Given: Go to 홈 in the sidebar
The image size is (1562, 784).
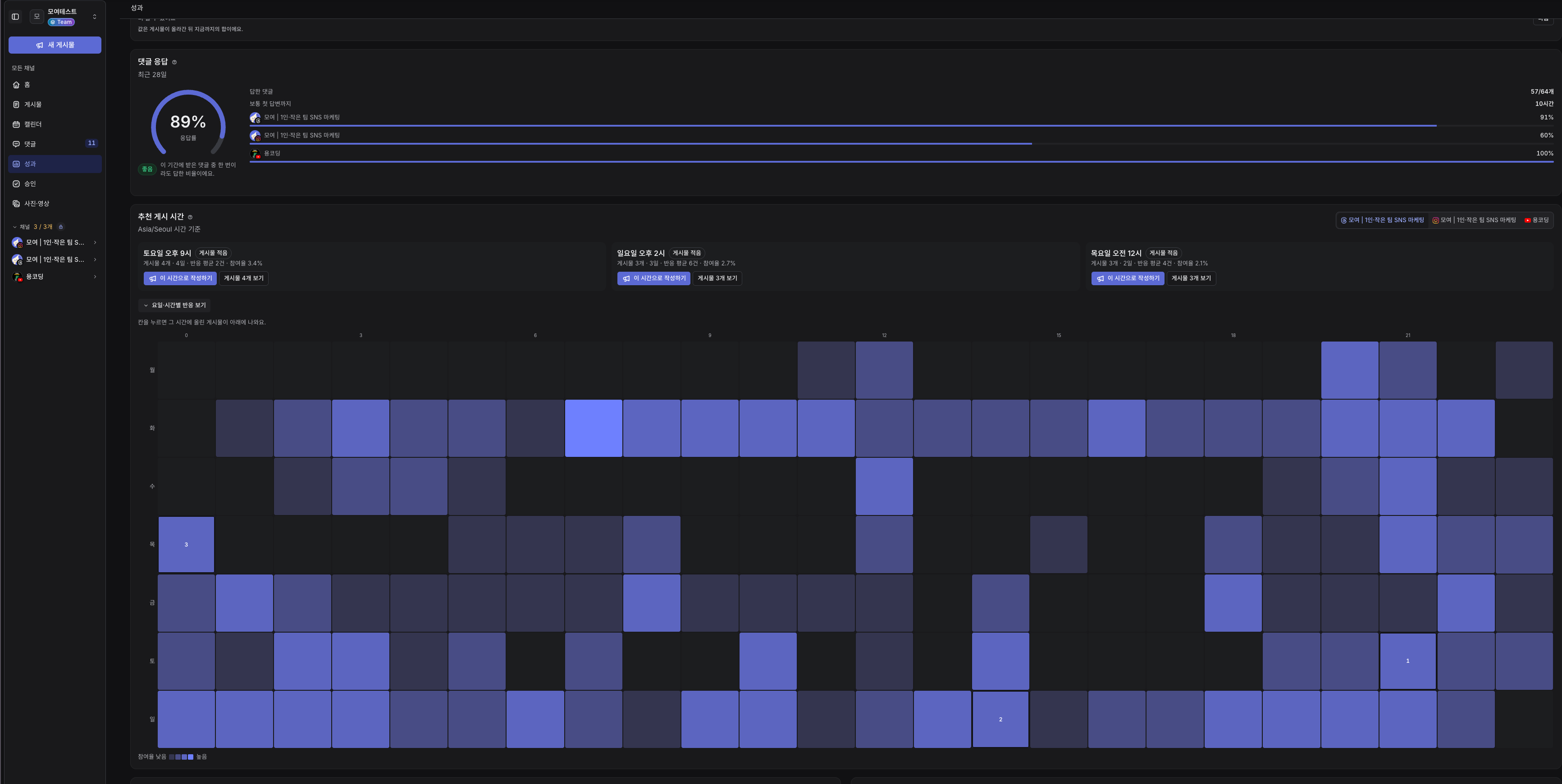Looking at the screenshot, I should coord(55,85).
